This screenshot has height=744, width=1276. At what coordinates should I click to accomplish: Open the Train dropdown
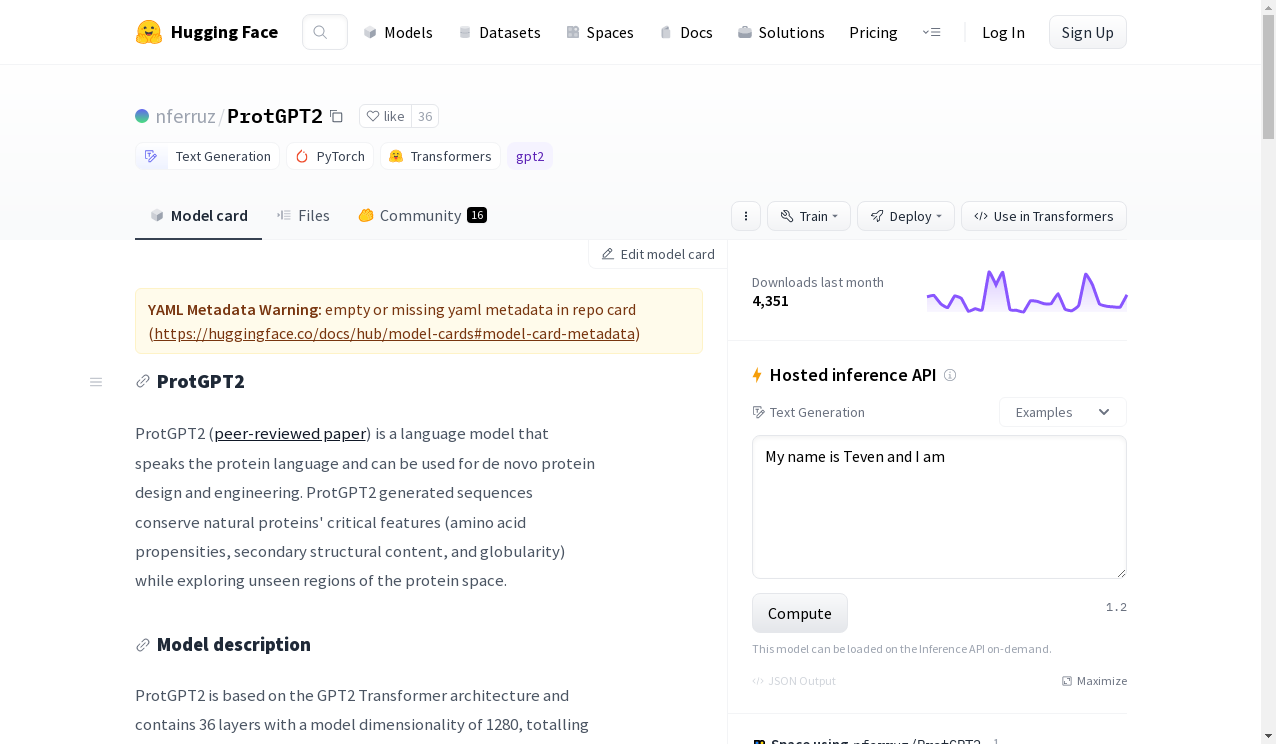pos(809,216)
